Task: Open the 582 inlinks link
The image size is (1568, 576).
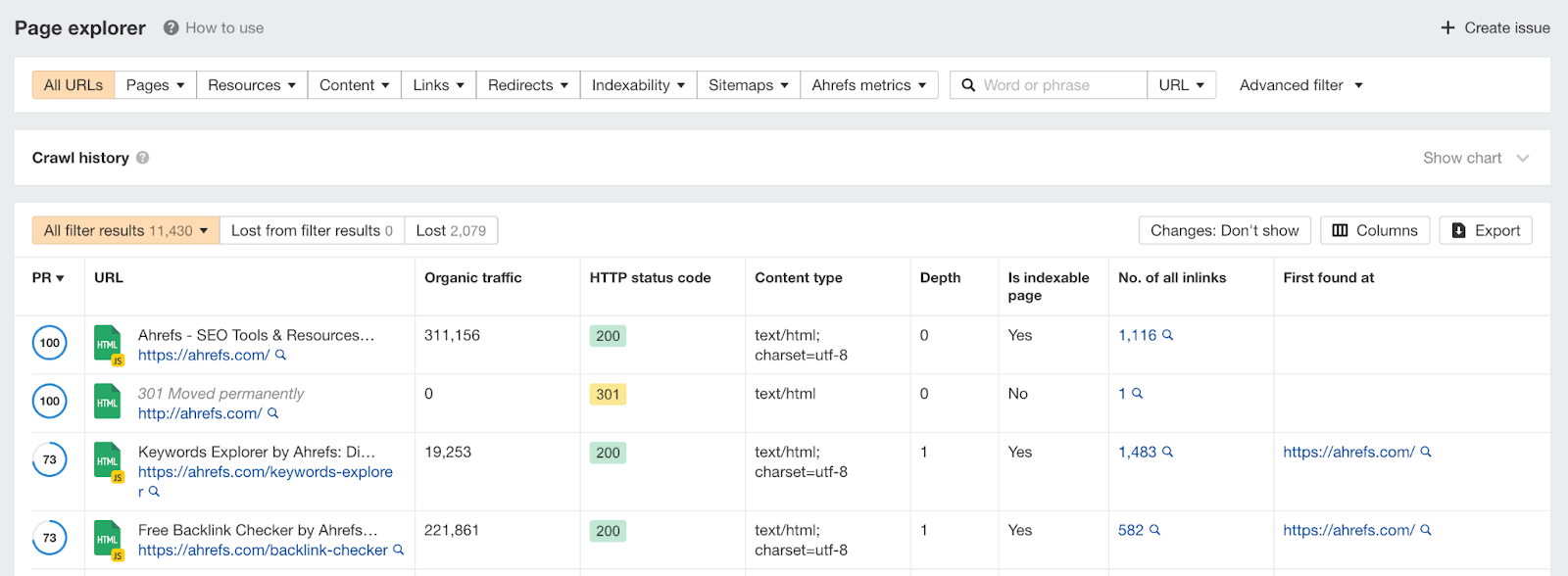Action: (1131, 530)
